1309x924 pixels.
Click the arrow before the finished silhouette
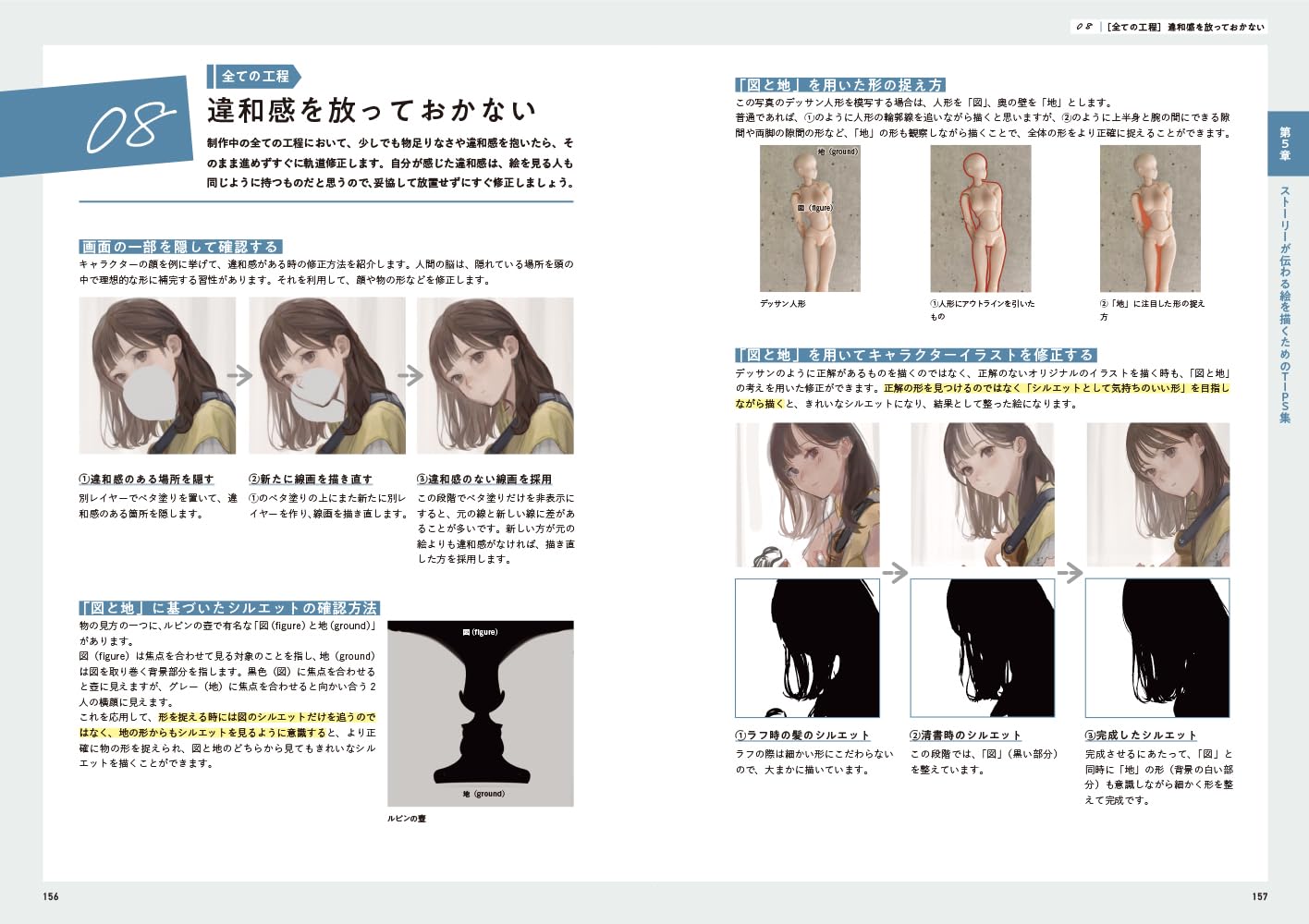pyautogui.click(x=1070, y=573)
